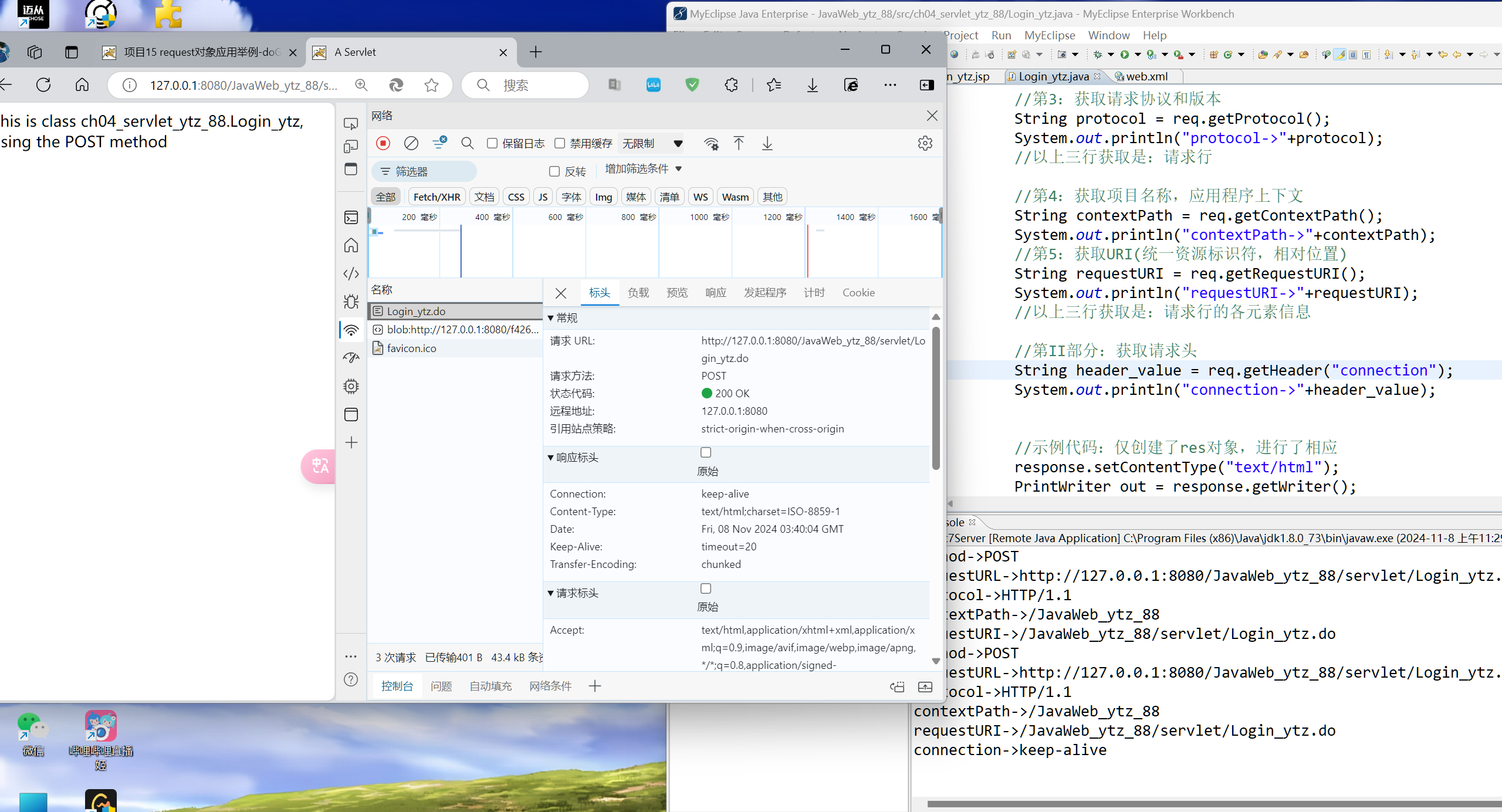The width and height of the screenshot is (1502, 812).
Task: Select the blob:http request row
Action: [455, 329]
